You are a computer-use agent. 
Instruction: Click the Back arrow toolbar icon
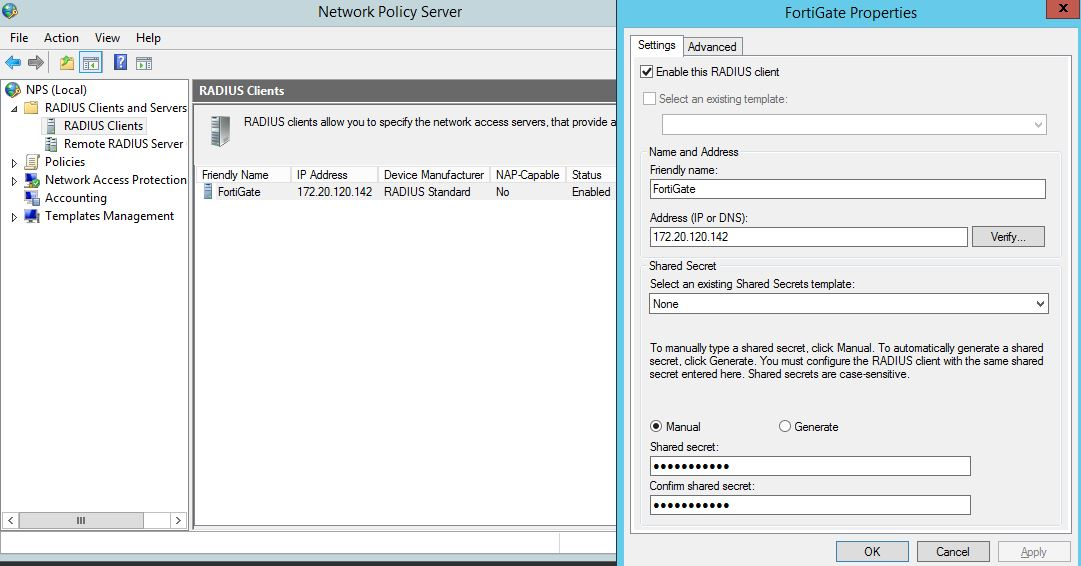tap(13, 63)
